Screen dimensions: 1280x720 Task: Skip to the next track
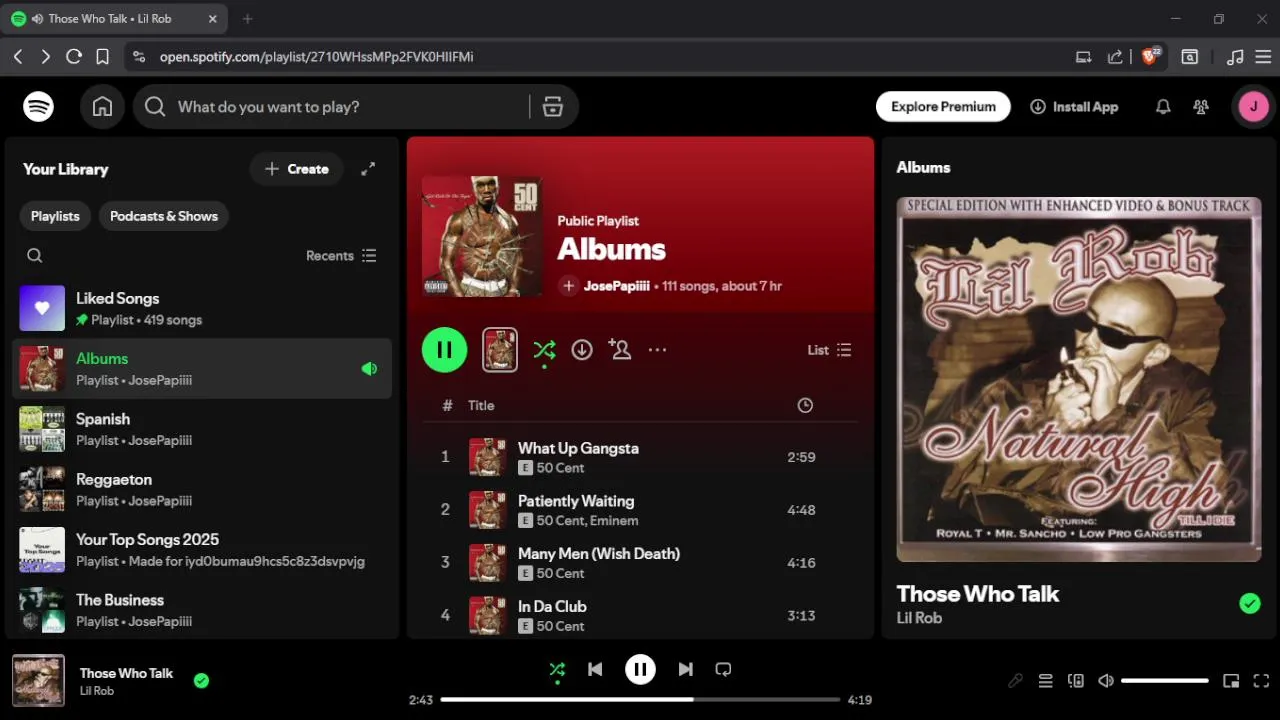click(685, 670)
